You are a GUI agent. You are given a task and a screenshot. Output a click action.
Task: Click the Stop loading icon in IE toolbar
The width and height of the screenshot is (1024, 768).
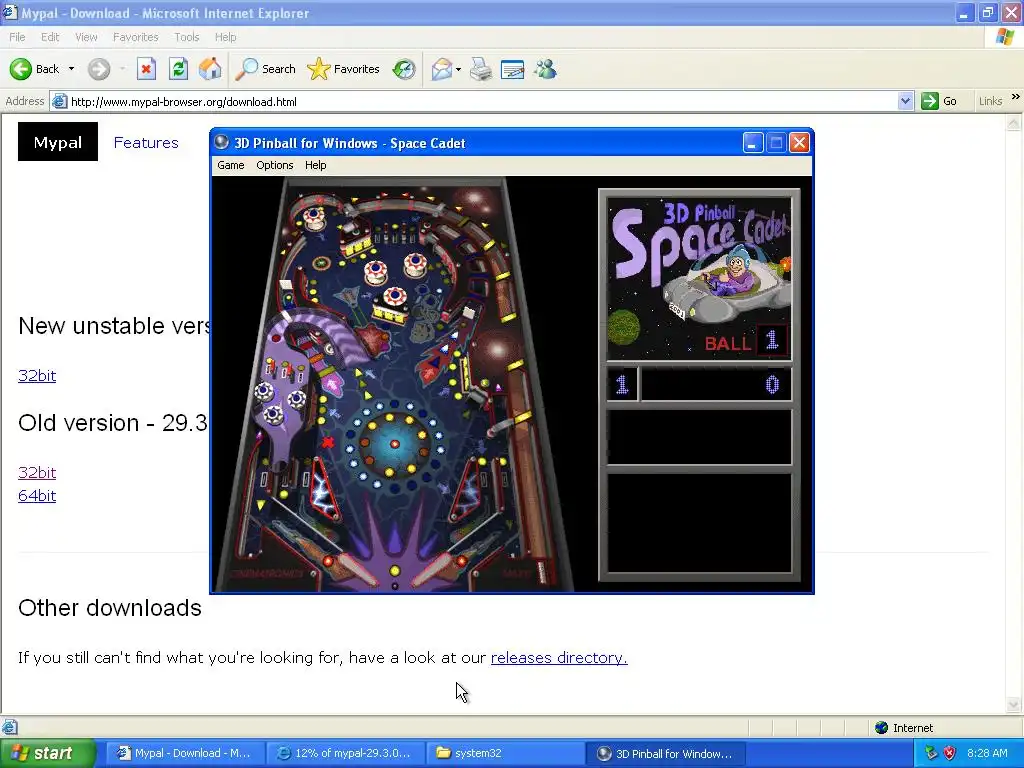click(146, 69)
